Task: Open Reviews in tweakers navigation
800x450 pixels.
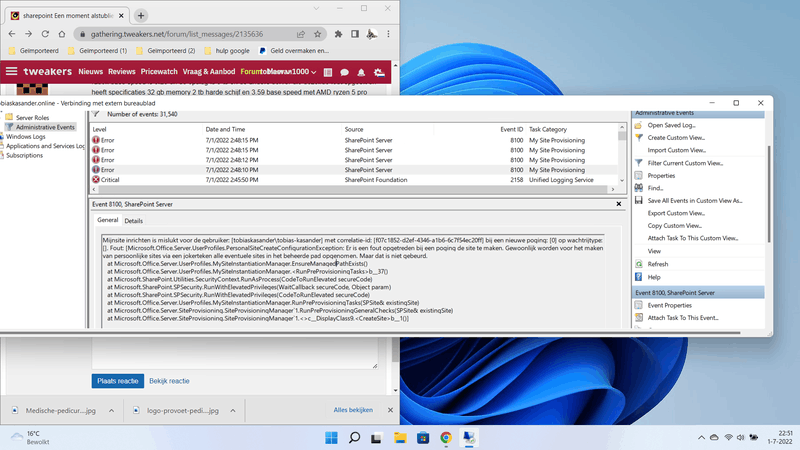Action: point(121,71)
